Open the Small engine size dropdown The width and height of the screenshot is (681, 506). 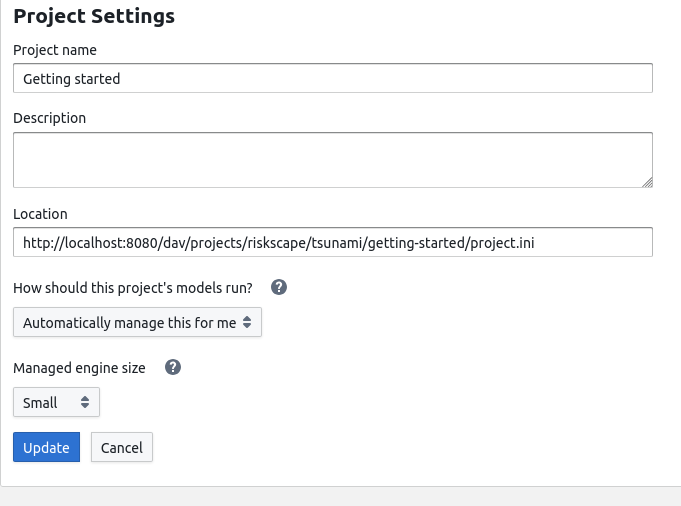[56, 402]
